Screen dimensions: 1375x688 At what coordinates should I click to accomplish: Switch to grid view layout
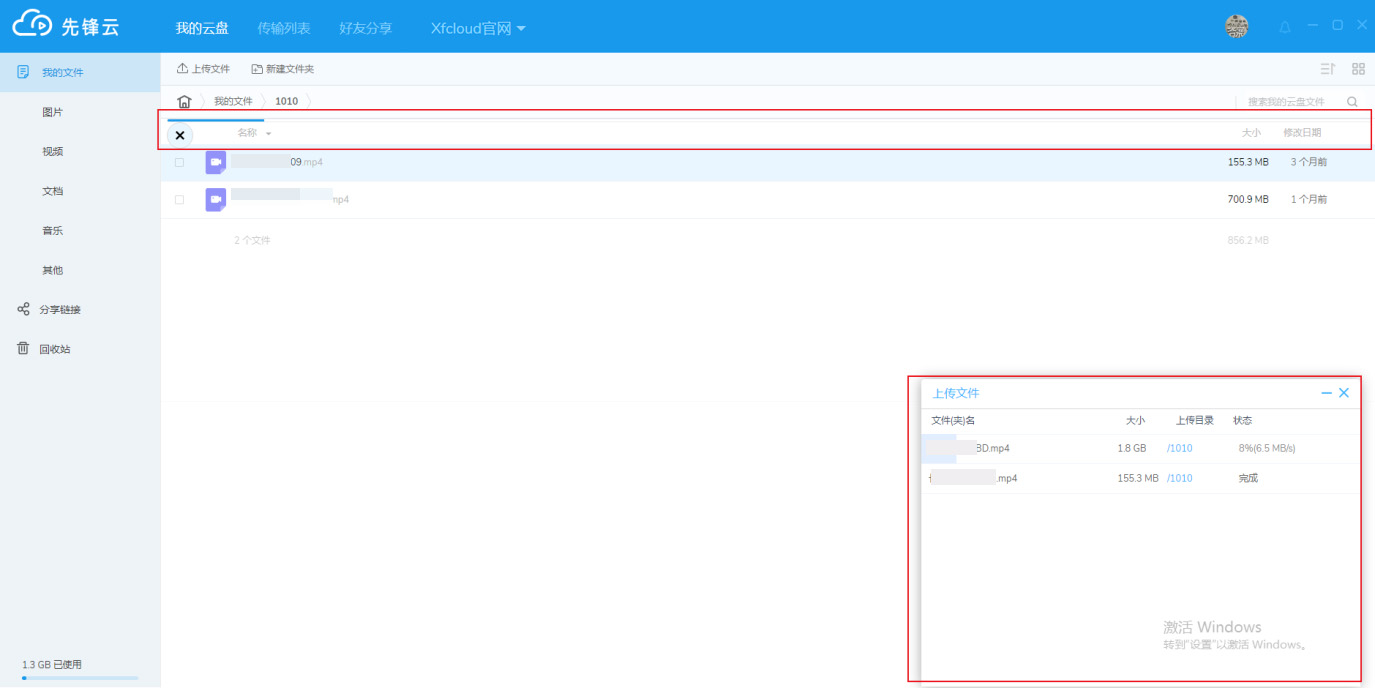point(1358,69)
